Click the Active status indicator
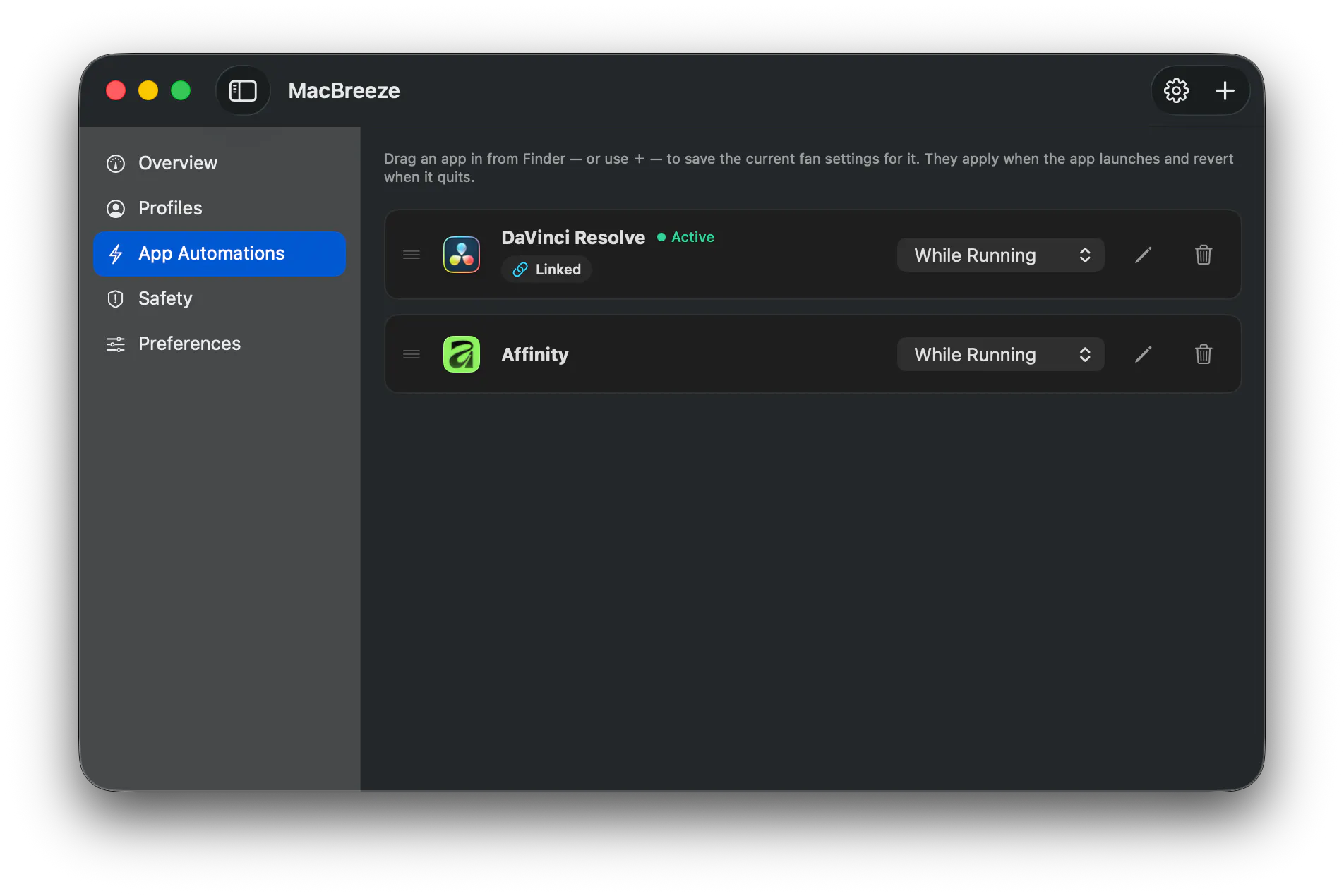Viewport: 1344px width, 896px height. (x=685, y=237)
